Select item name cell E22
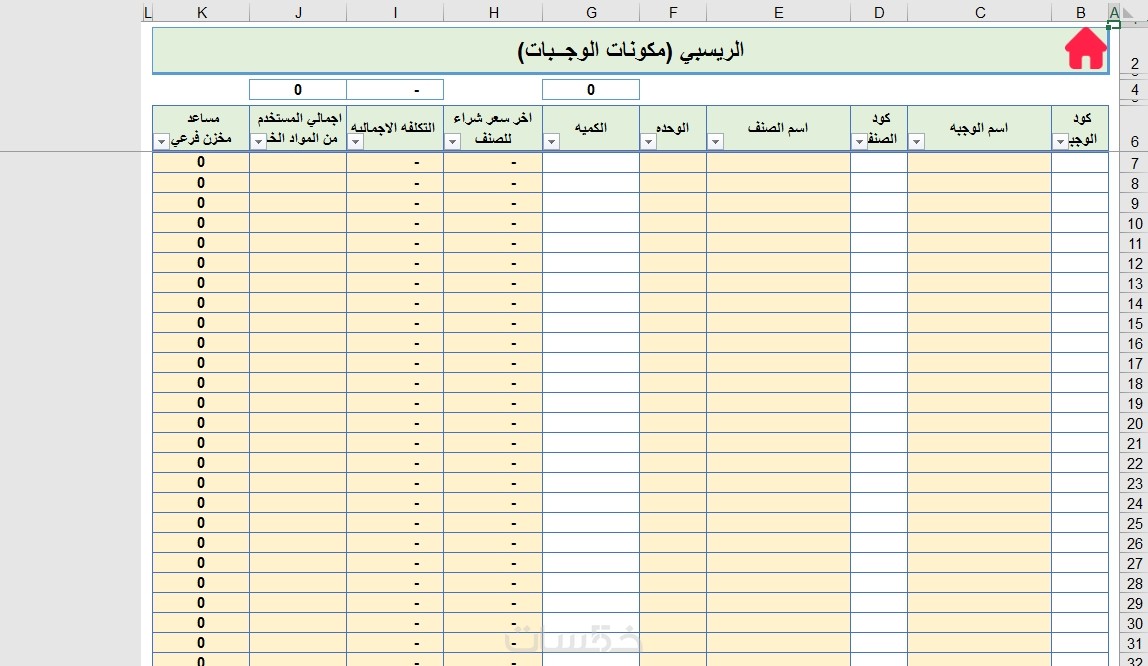This screenshot has height=666, width=1148. tap(778, 463)
